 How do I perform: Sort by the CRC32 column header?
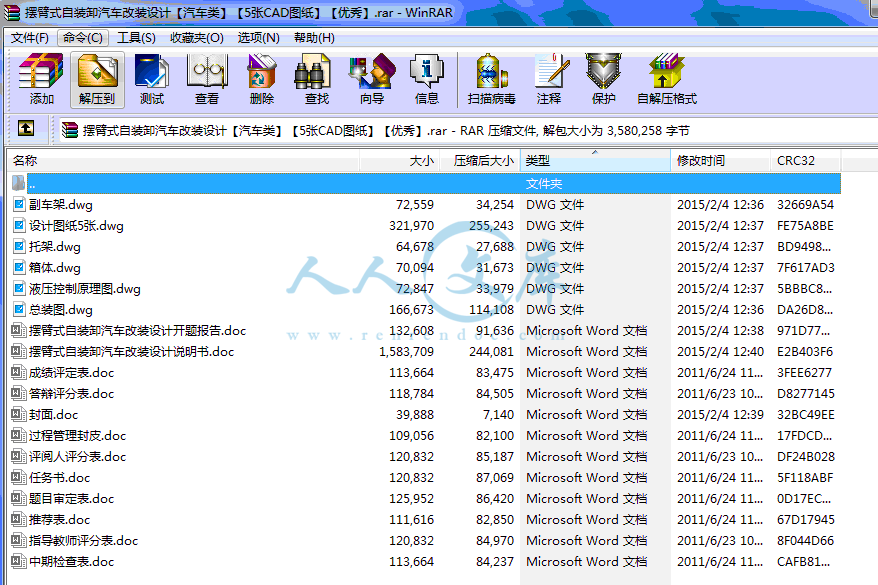805,161
